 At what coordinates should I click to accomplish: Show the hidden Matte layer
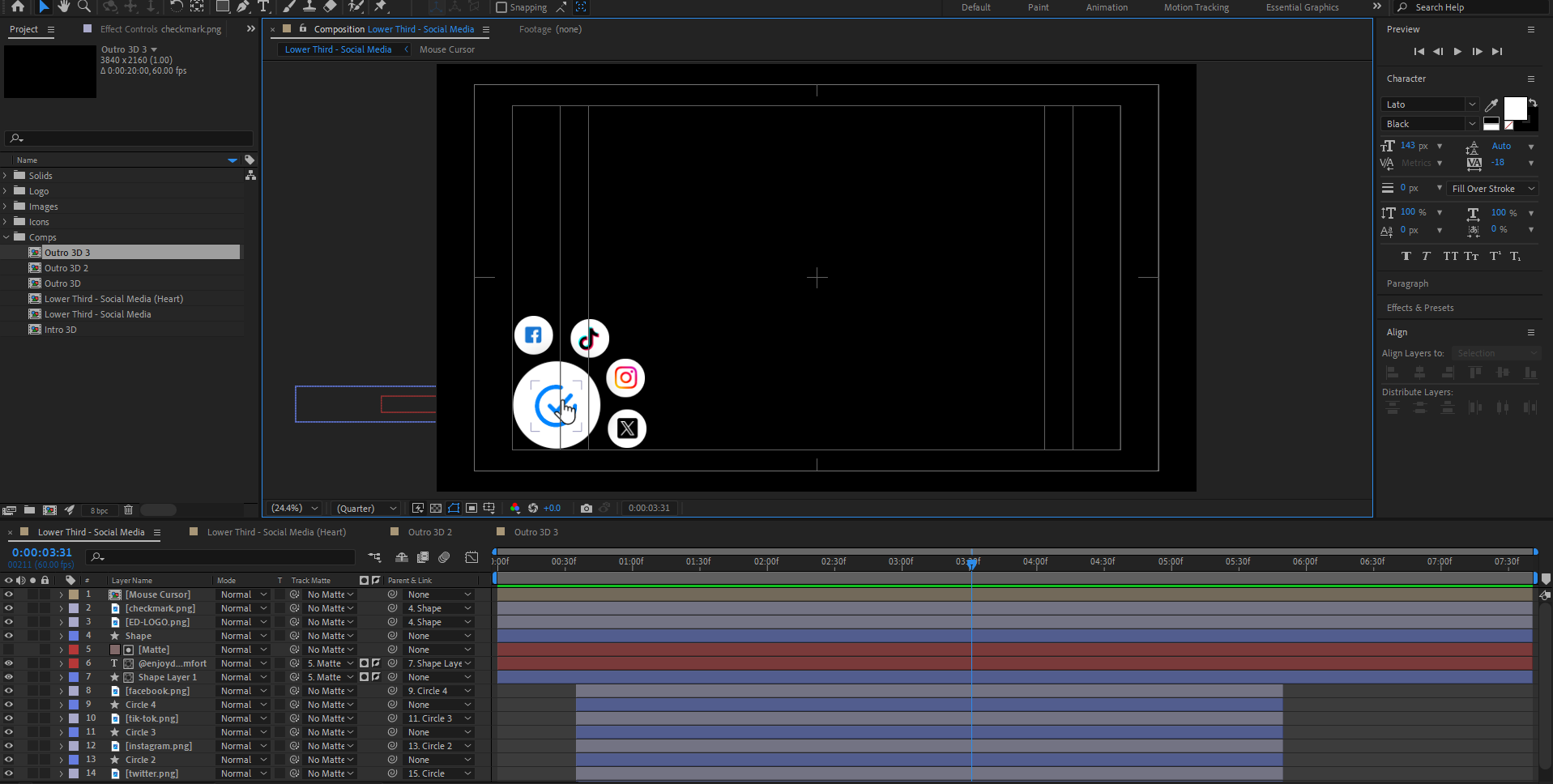point(9,650)
